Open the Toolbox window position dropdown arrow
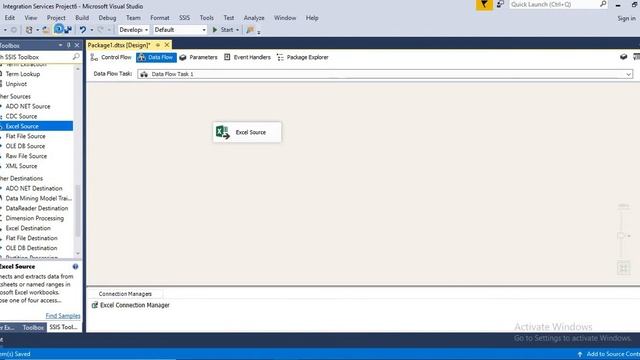640x360 pixels. [60, 45]
